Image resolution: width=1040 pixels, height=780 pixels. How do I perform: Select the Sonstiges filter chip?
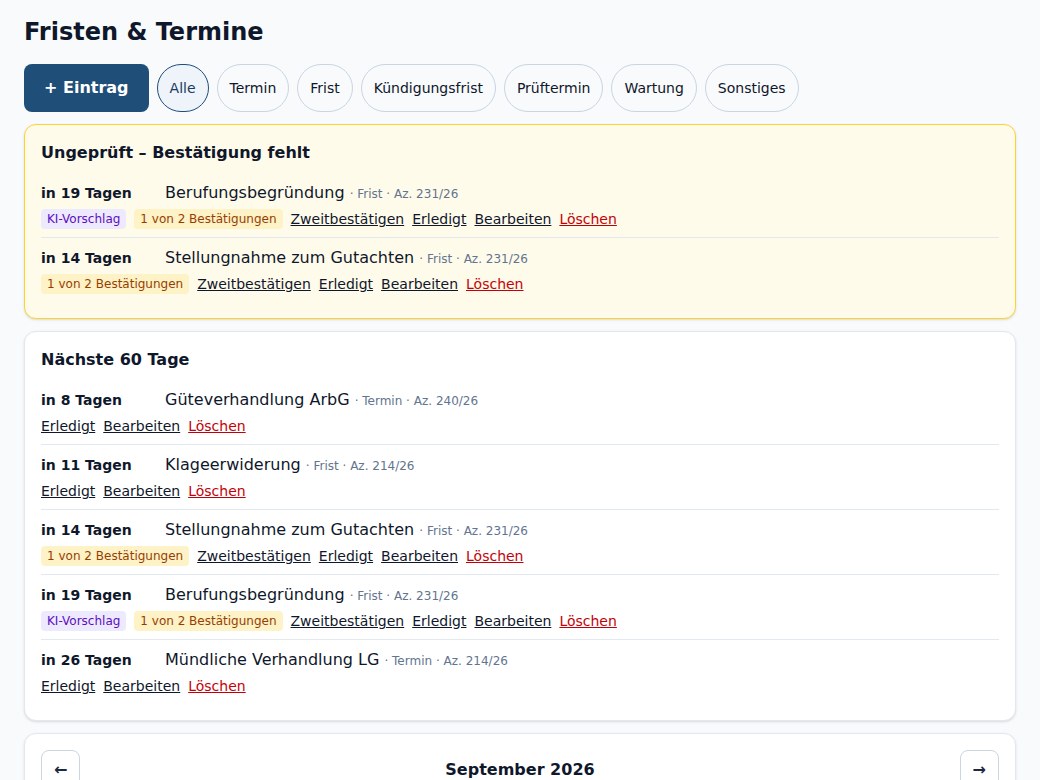click(751, 88)
